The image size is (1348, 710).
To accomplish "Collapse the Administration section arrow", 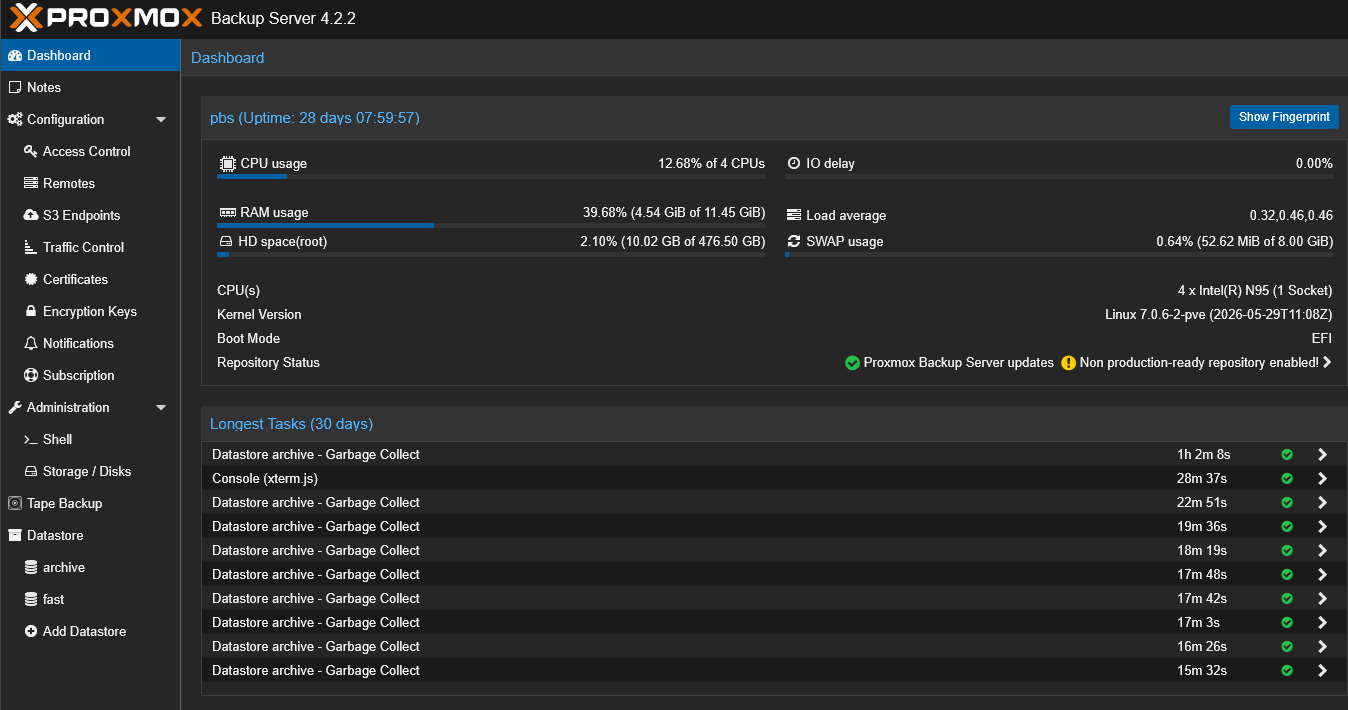I will tap(161, 408).
